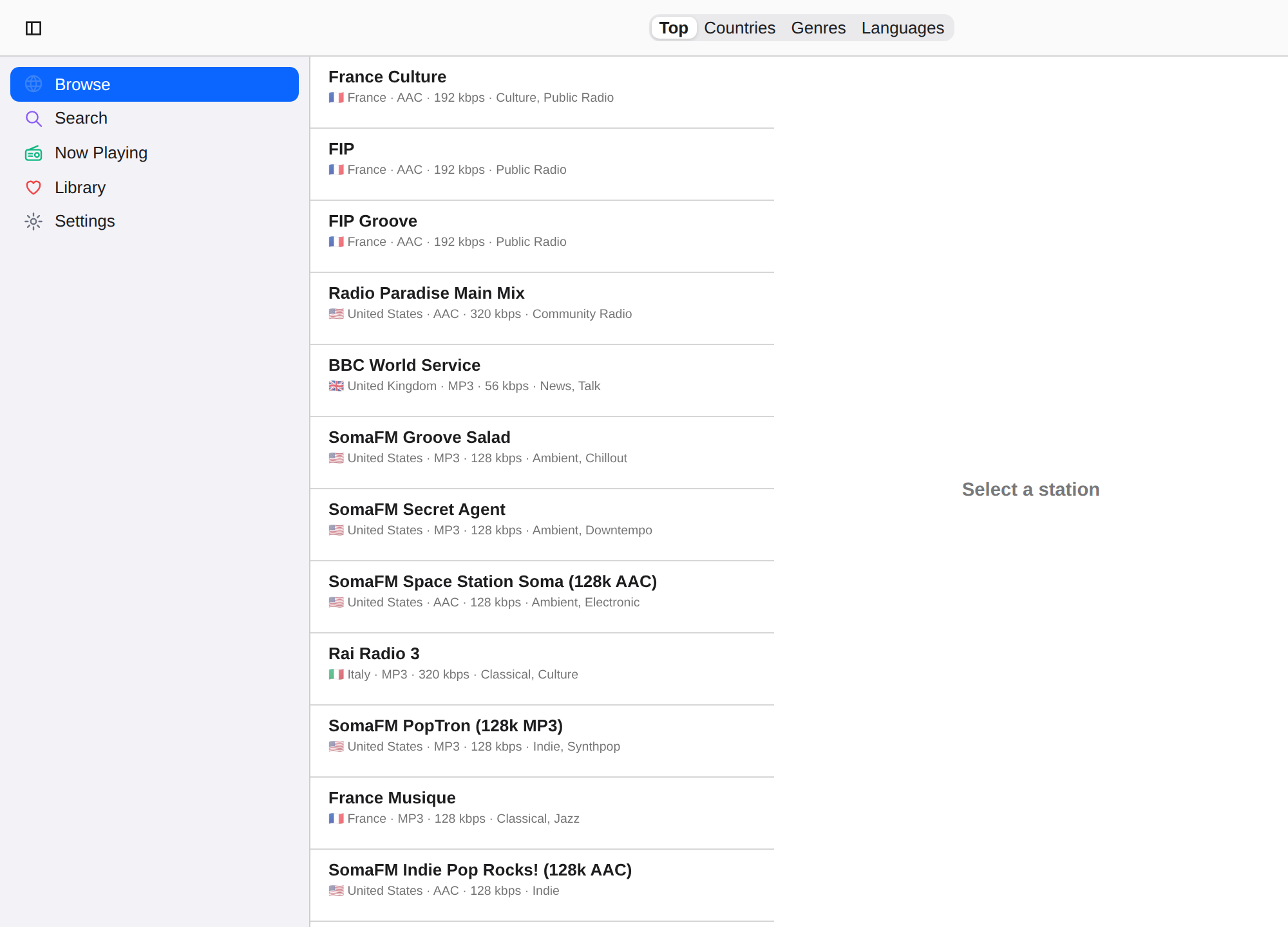The height and width of the screenshot is (927, 1288).
Task: Click the 'Classical, Culture' details line
Action: 453,675
